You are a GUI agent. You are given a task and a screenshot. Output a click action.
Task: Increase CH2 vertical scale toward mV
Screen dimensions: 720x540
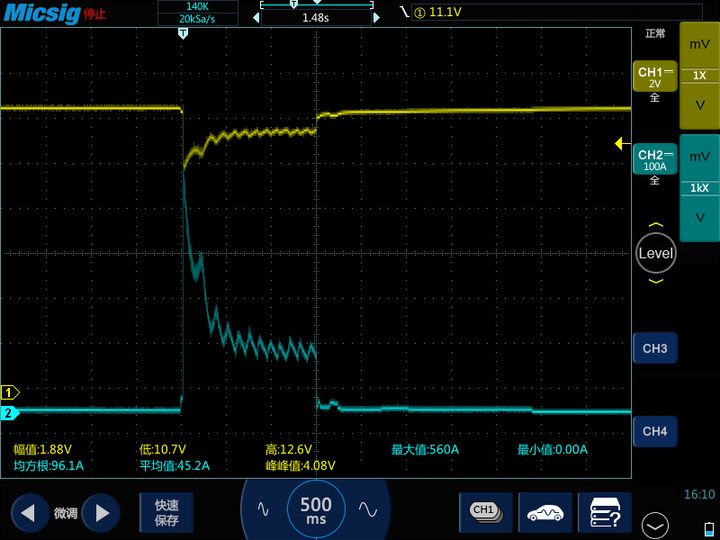click(x=699, y=157)
